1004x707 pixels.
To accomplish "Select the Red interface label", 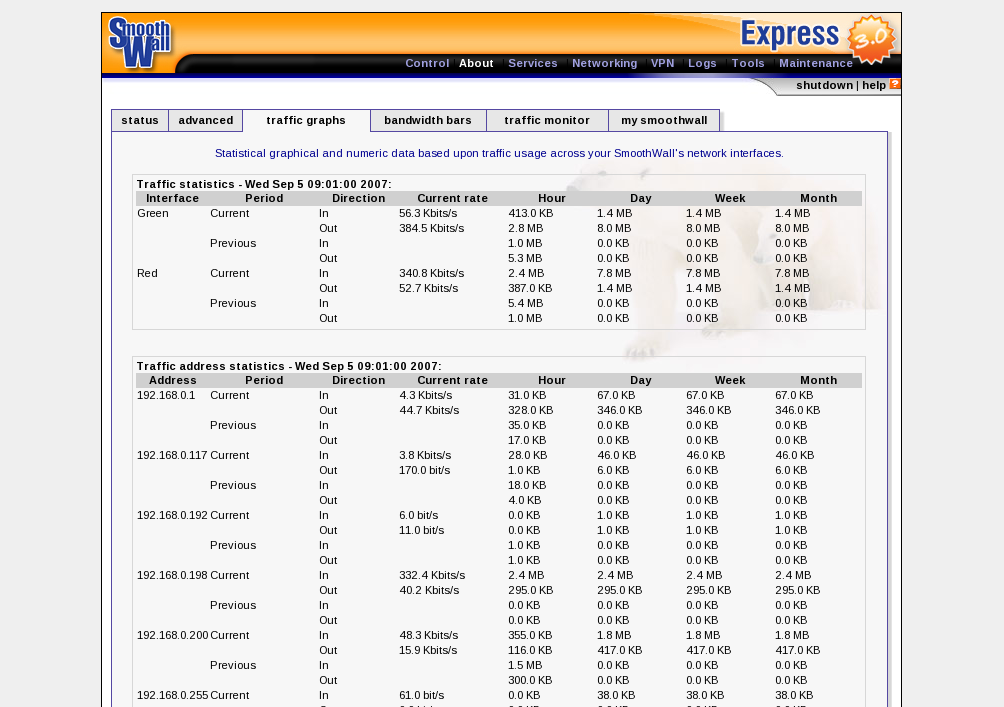I will pyautogui.click(x=147, y=273).
